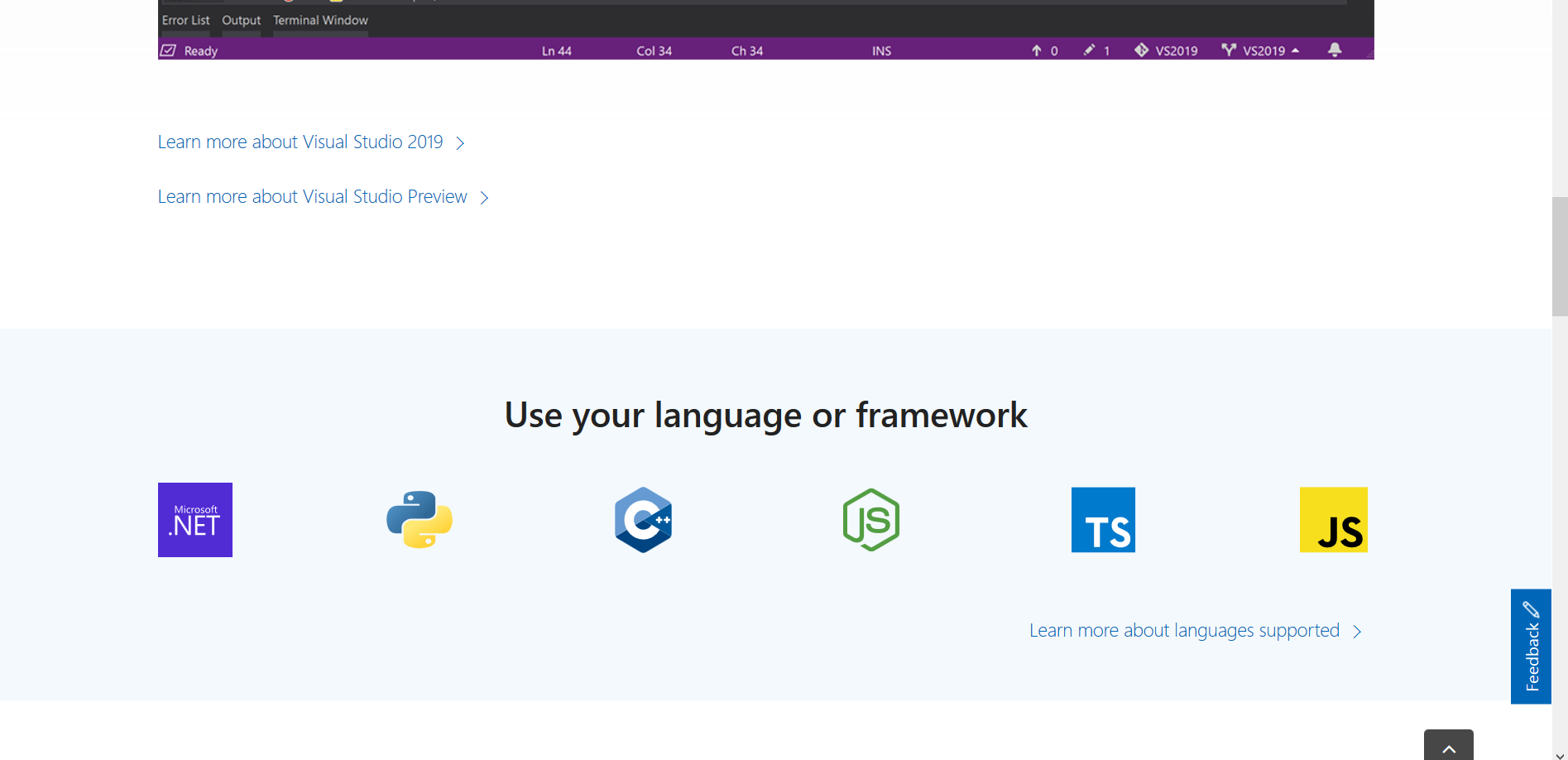Click the Error List tab in screenshot
Viewport: 1568px width, 760px height.
(185, 20)
